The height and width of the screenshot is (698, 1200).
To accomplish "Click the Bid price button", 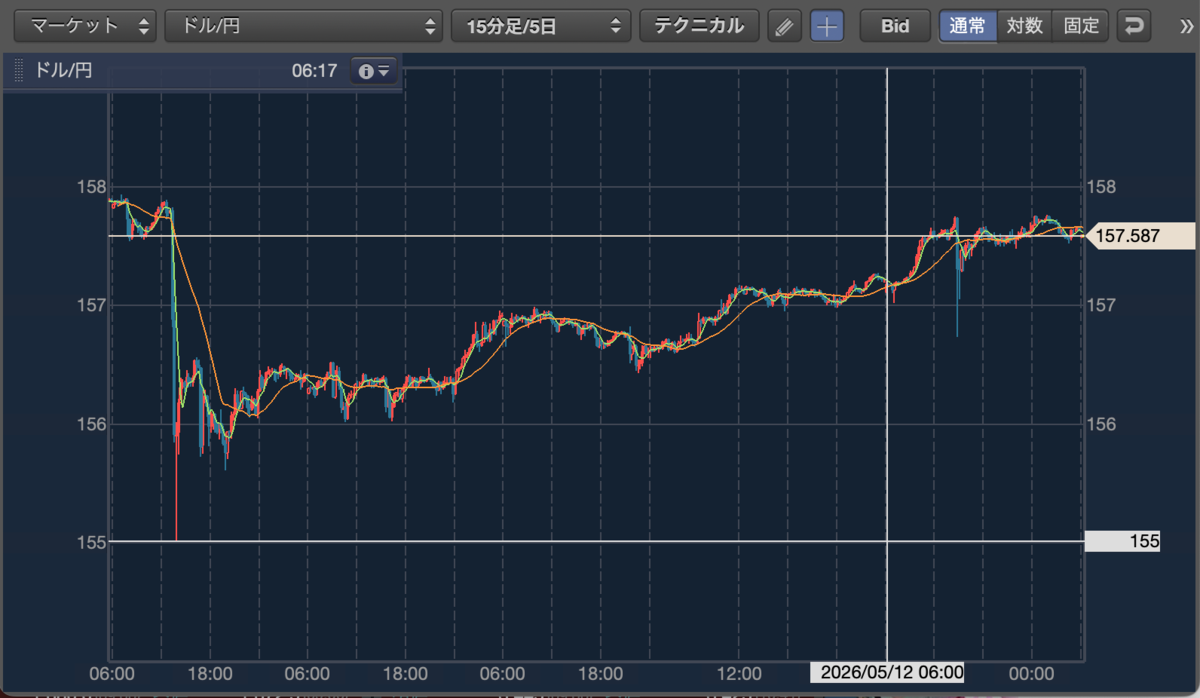I will [895, 26].
